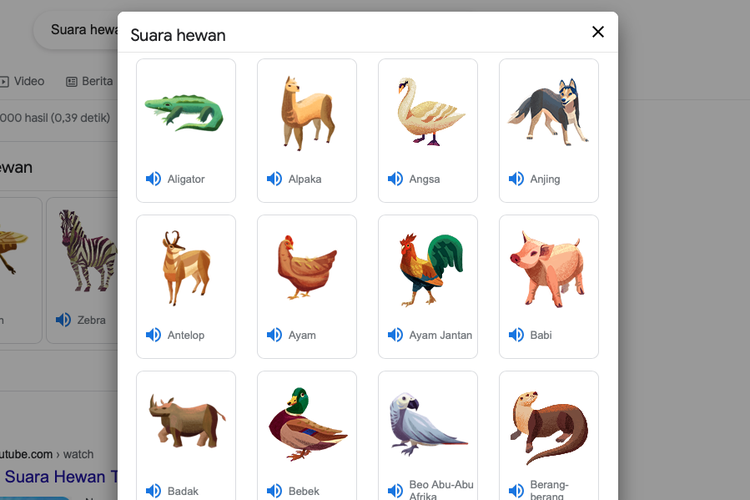Open the Suara Hewan video result link

(x=61, y=477)
